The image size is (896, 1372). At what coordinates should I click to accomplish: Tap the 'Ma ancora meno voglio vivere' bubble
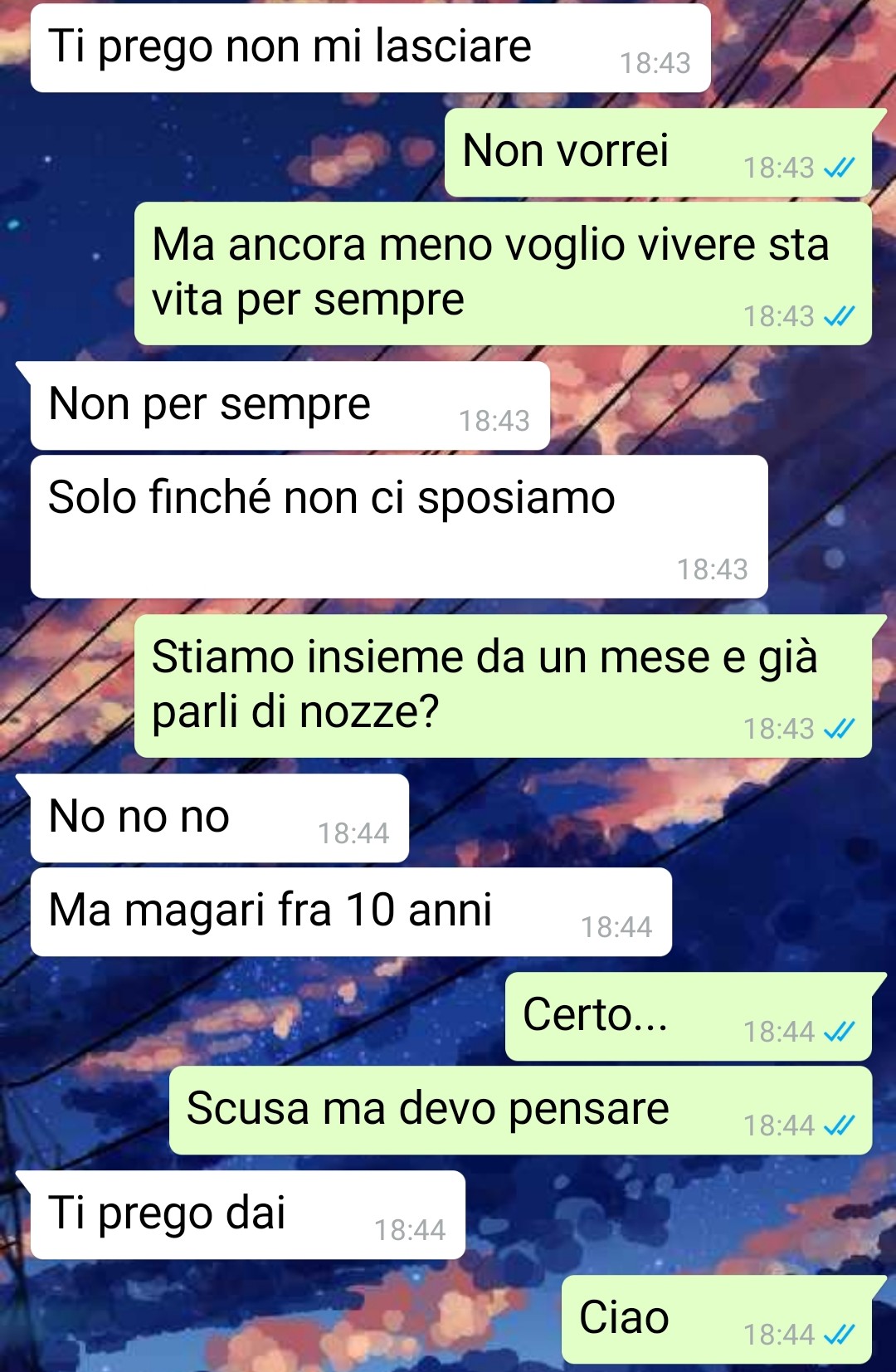coord(503,274)
